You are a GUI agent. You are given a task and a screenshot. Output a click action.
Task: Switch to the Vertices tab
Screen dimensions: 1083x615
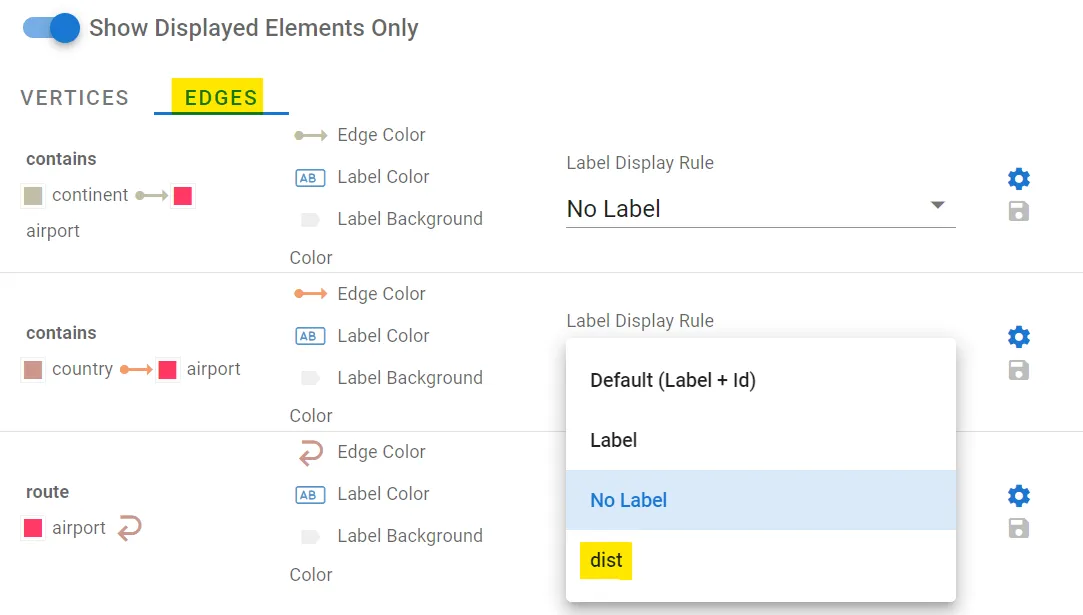pos(75,97)
